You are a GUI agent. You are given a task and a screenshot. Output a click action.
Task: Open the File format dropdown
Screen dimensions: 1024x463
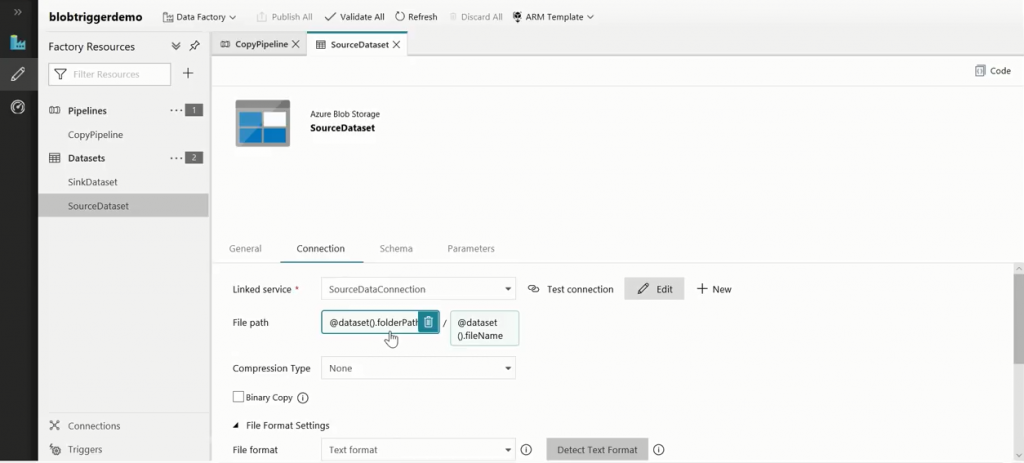[x=418, y=449]
